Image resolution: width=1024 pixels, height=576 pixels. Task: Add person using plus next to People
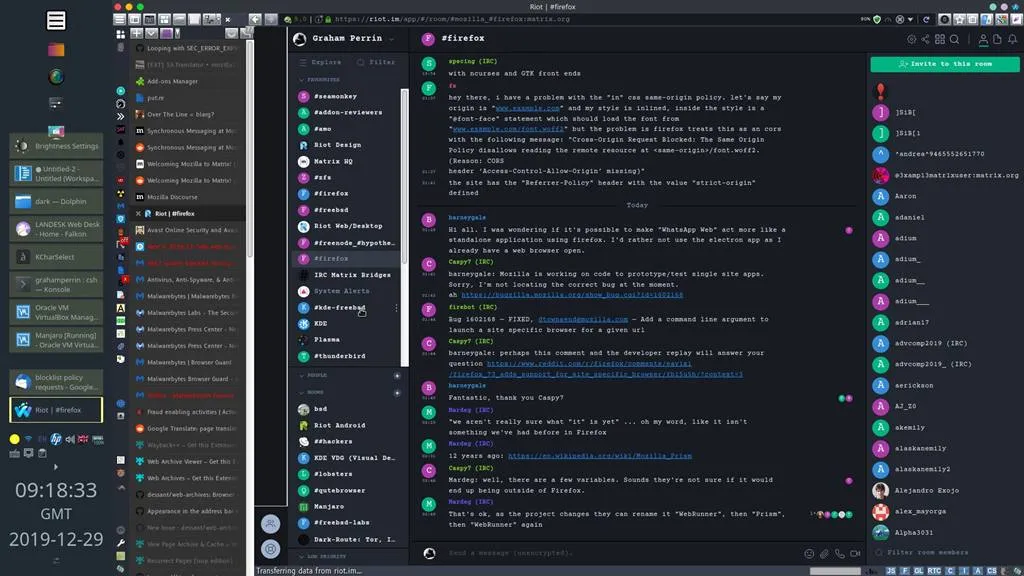(396, 376)
